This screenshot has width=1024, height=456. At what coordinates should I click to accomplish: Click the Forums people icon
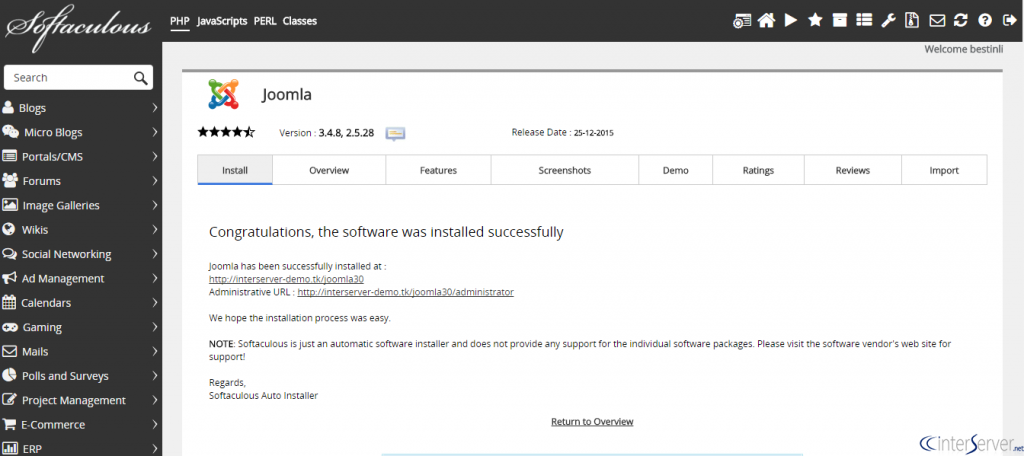point(10,180)
